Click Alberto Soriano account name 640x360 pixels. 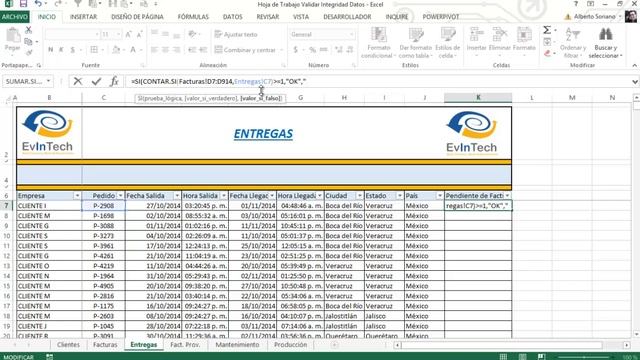595,17
